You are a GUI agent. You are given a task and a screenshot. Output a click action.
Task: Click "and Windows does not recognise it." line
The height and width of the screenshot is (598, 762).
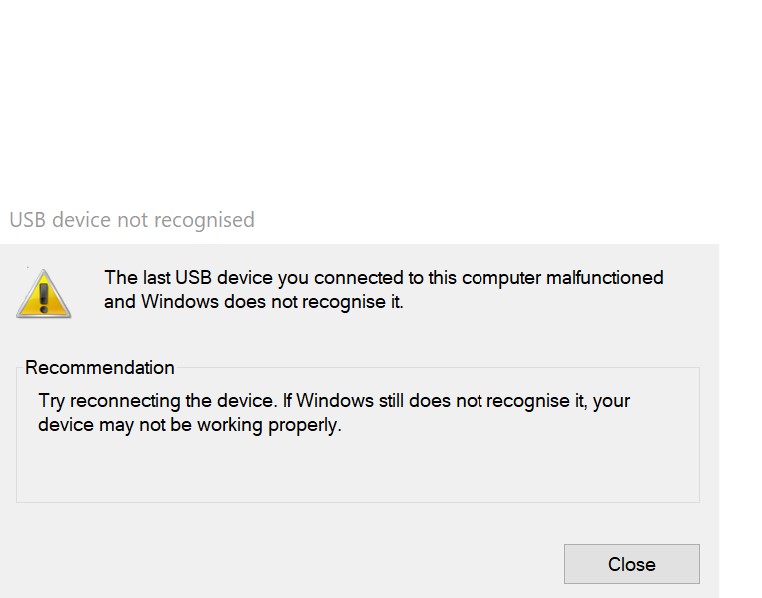coord(253,301)
